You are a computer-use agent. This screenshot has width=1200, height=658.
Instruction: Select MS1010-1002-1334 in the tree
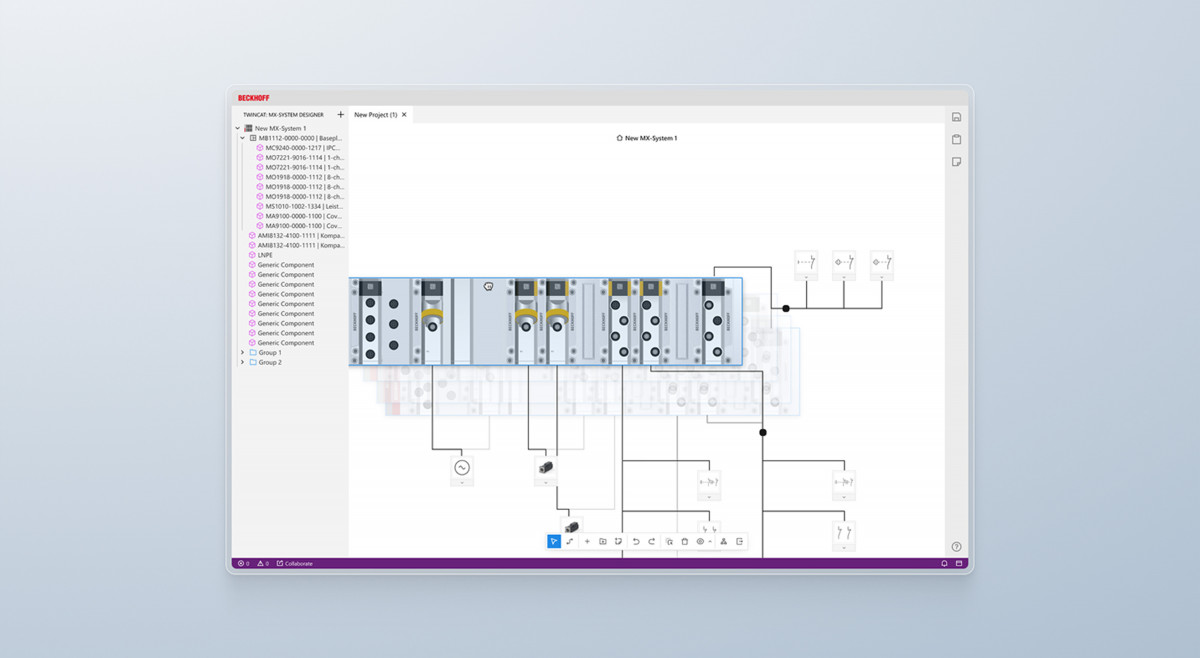305,206
